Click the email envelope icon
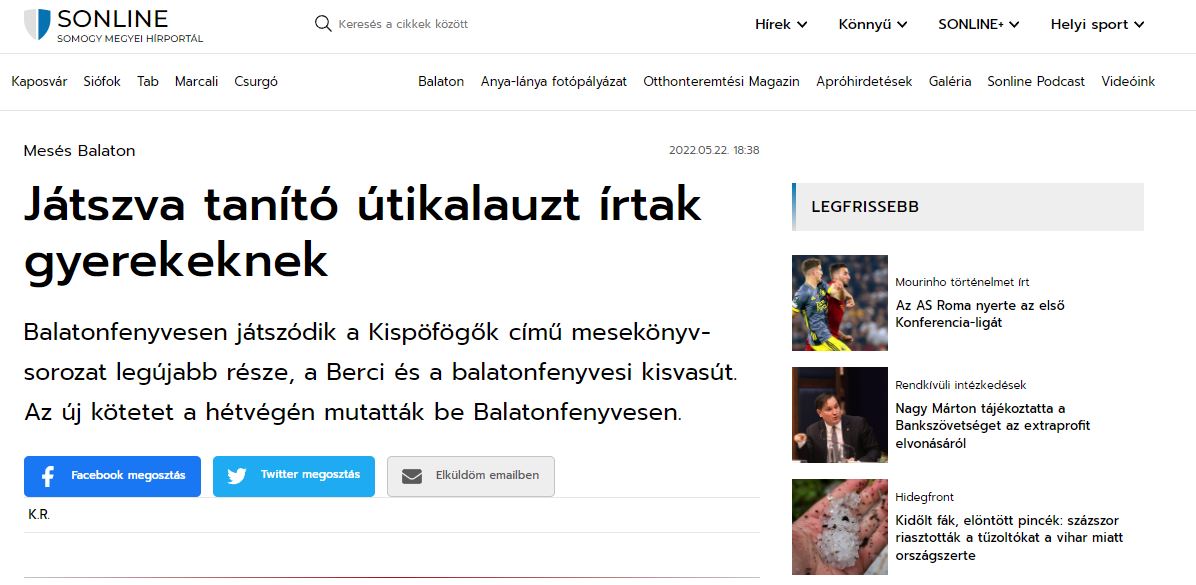This screenshot has width=1196, height=585. point(412,477)
